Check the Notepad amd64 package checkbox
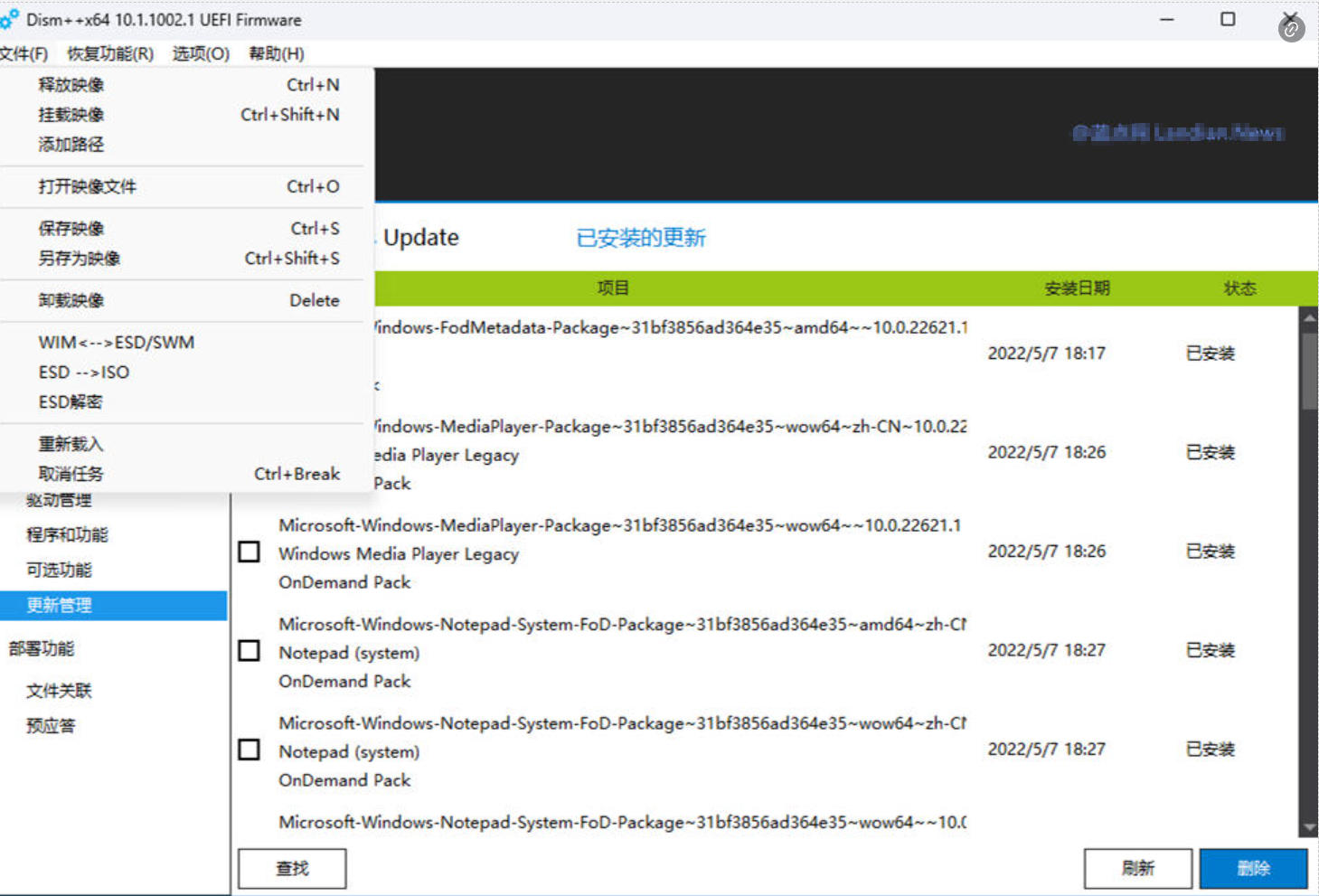This screenshot has width=1319, height=896. (250, 651)
